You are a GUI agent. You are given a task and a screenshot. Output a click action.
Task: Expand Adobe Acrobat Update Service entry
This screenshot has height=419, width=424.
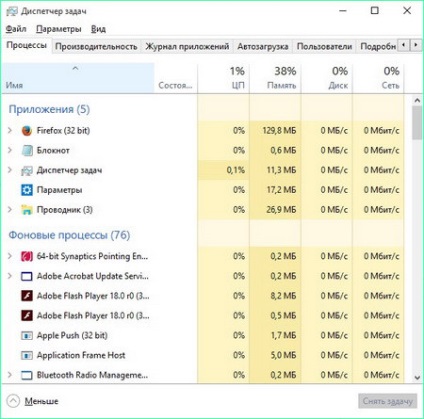coord(10,276)
